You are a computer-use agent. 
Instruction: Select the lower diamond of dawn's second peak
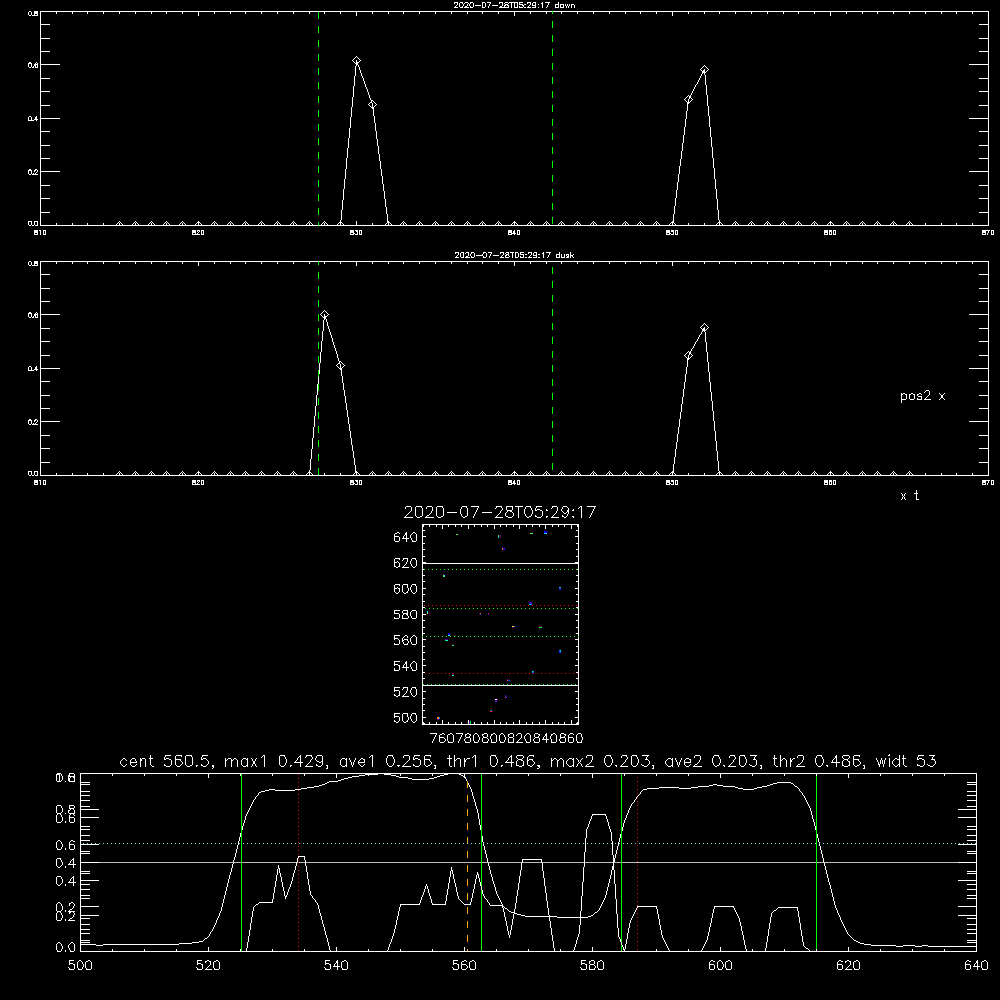point(688,99)
